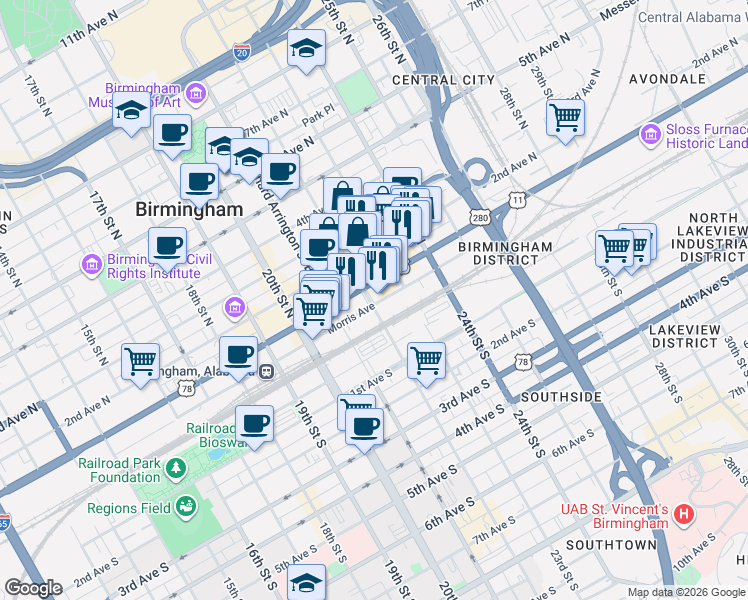Select the AVONDALE neighborhood label
The height and width of the screenshot is (600, 748).
point(667,79)
